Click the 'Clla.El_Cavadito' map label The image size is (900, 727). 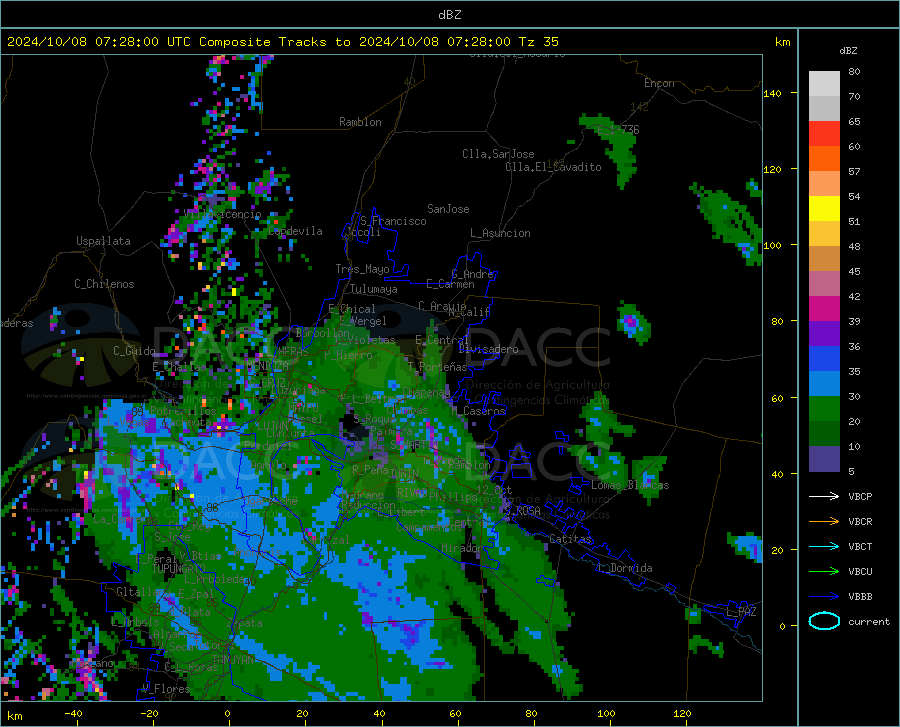553,167
